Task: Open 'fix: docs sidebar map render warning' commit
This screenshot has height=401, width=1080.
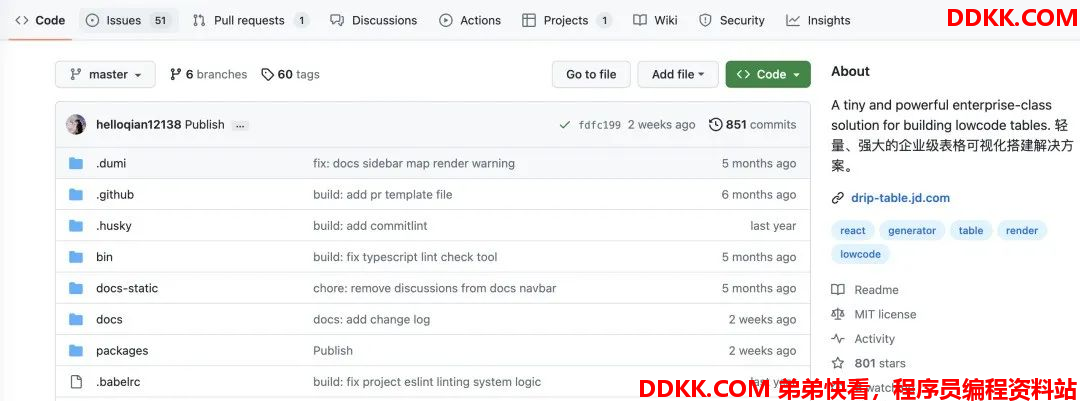Action: (414, 163)
